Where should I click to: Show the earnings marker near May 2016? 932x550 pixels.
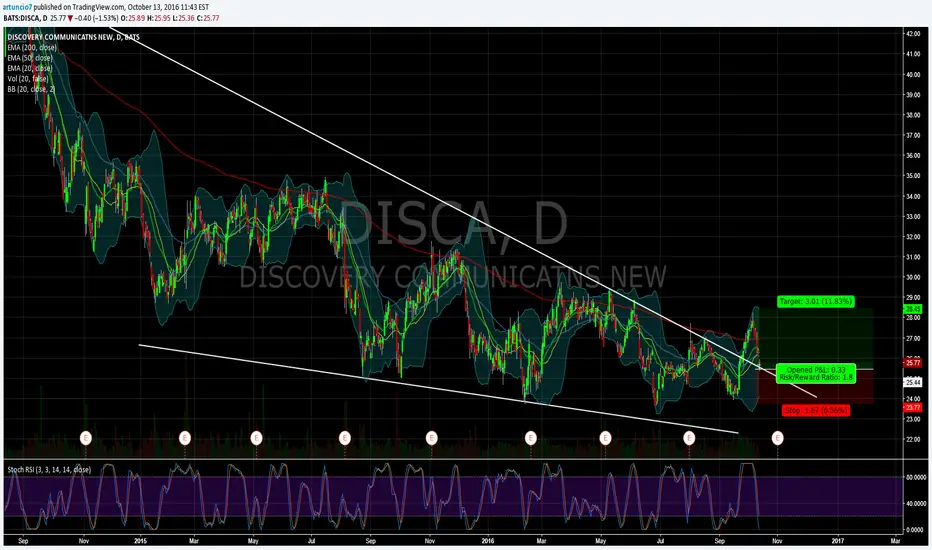[605, 438]
